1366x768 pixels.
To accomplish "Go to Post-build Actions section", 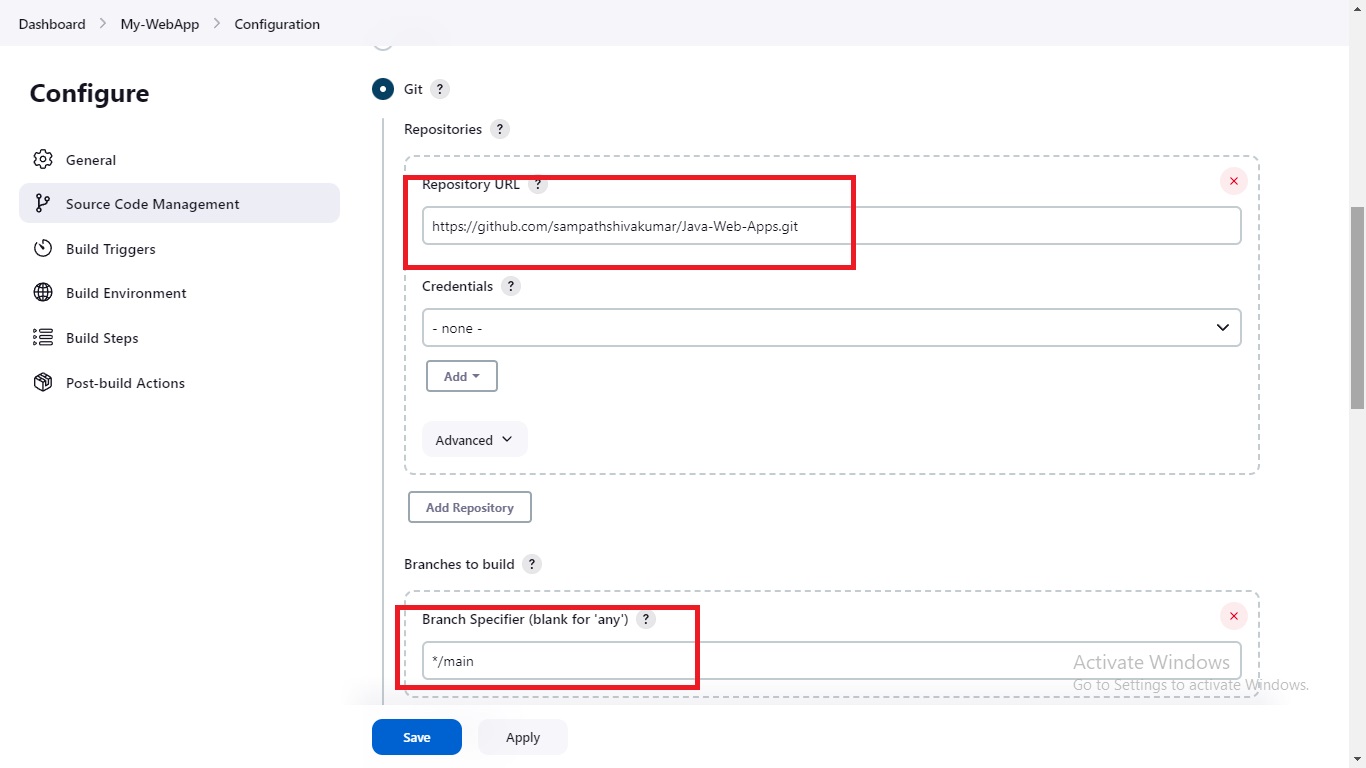I will (x=179, y=383).
